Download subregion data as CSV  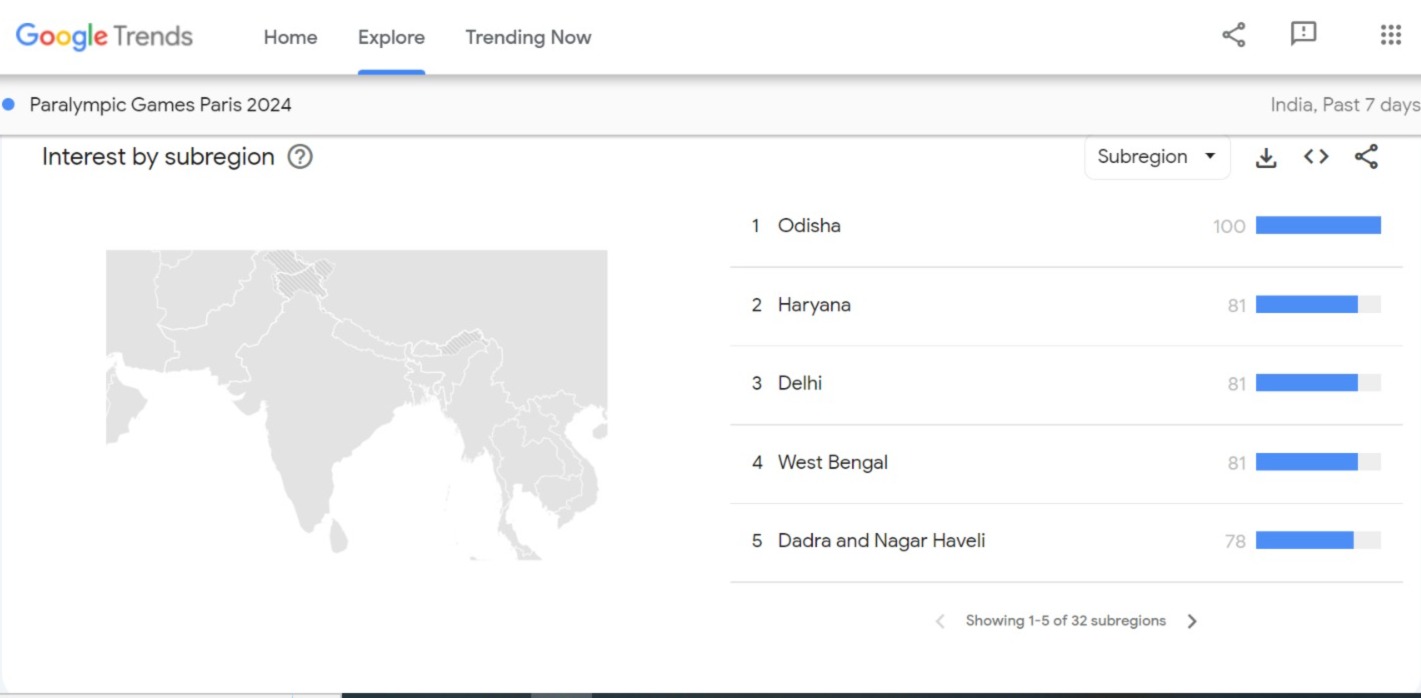[1266, 157]
